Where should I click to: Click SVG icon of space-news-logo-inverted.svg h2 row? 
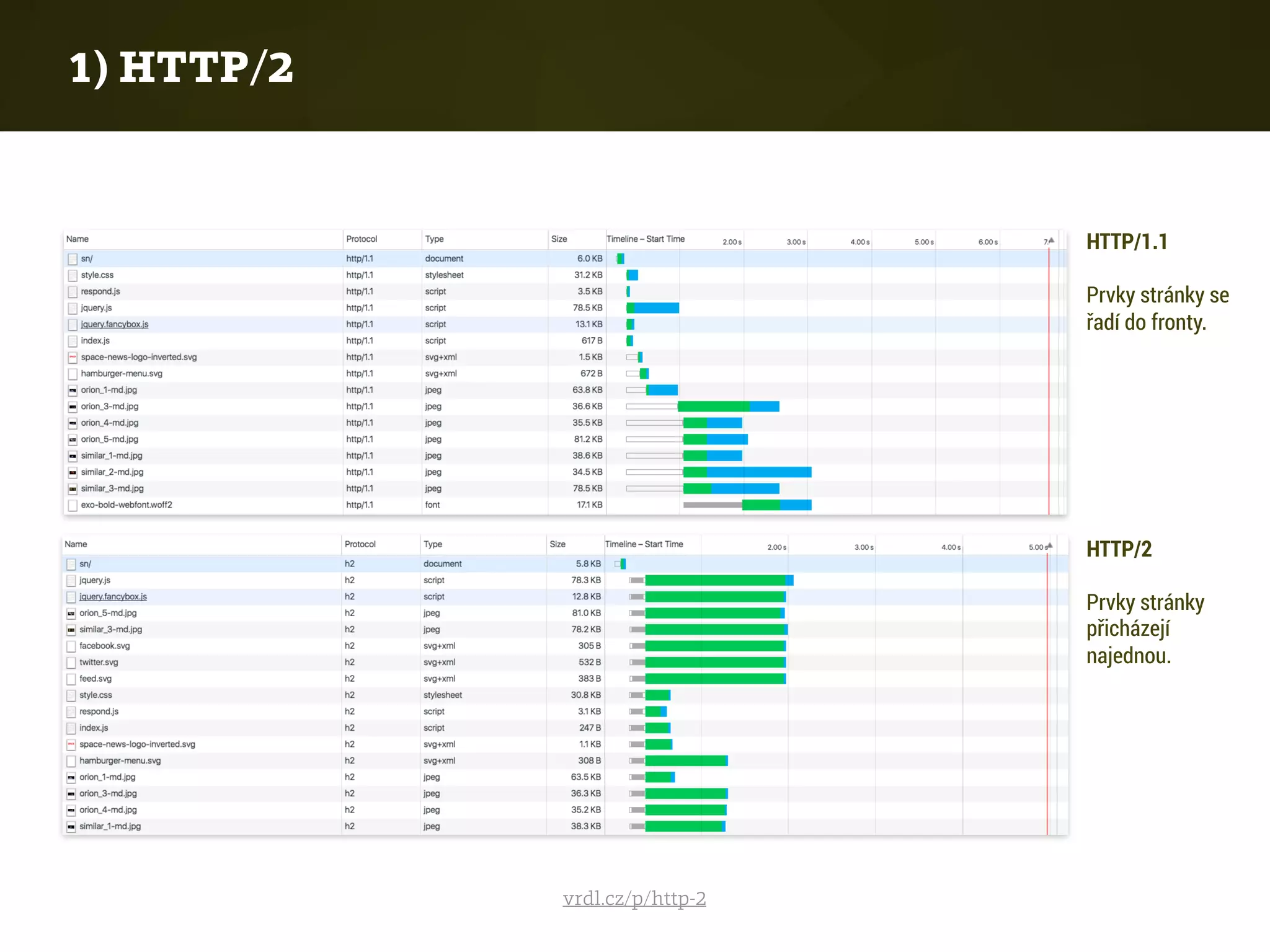71,744
